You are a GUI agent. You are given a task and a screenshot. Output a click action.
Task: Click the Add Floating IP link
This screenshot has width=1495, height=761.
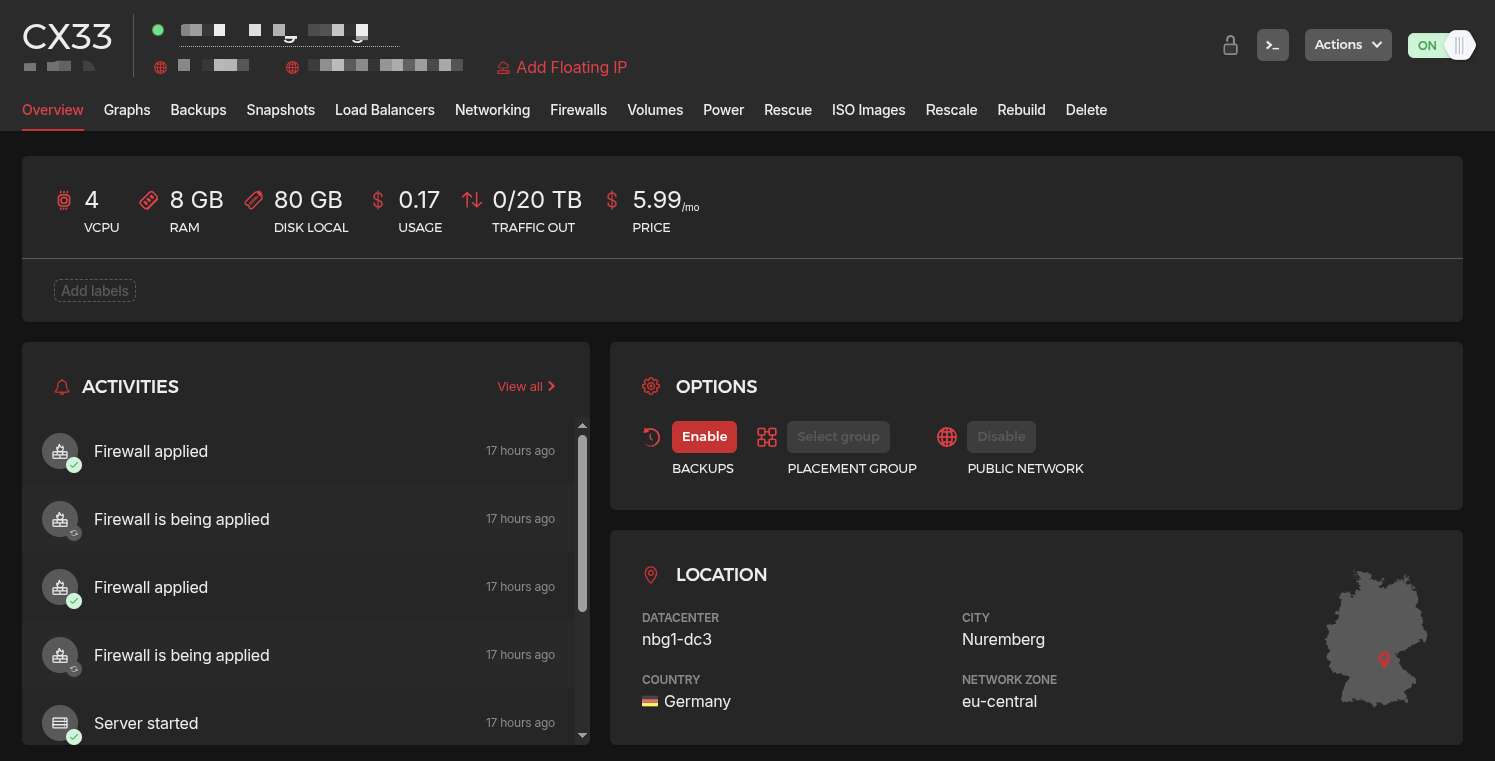click(x=562, y=68)
